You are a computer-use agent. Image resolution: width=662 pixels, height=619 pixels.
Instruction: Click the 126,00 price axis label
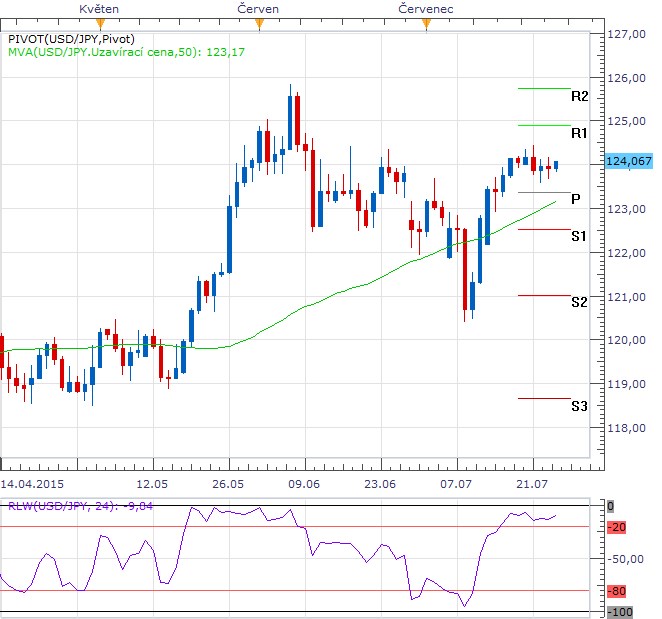click(x=627, y=78)
